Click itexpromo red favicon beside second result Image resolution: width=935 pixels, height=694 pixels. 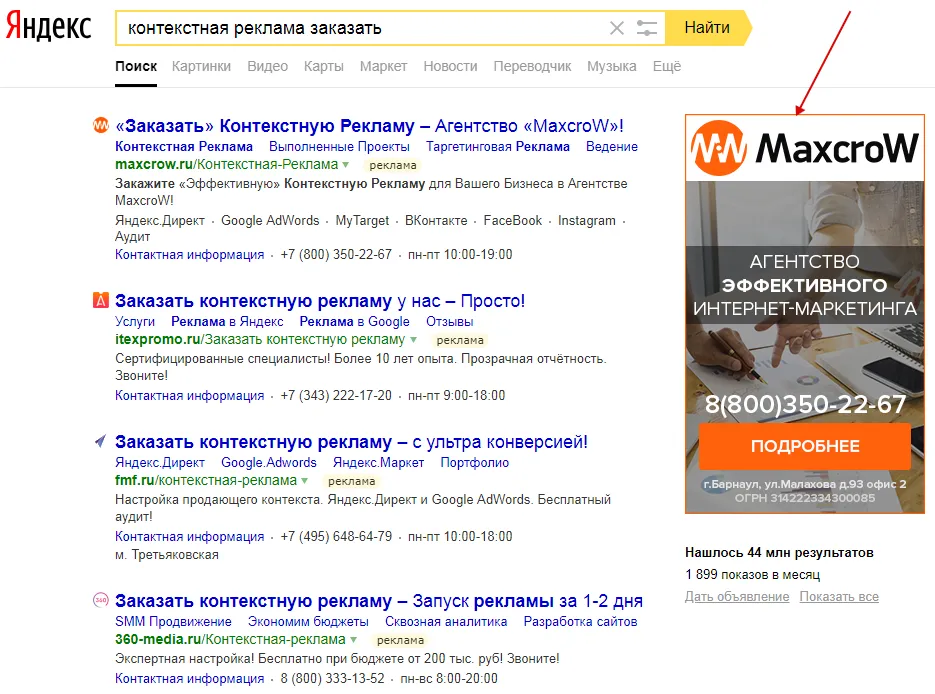click(101, 300)
